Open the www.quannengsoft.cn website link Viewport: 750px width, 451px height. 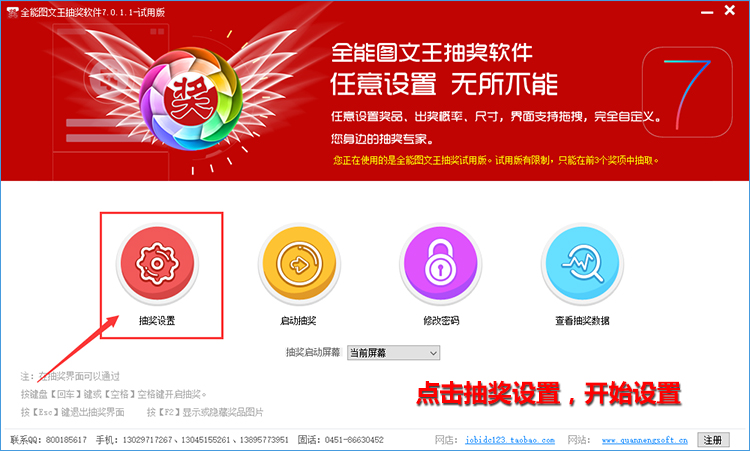644,440
